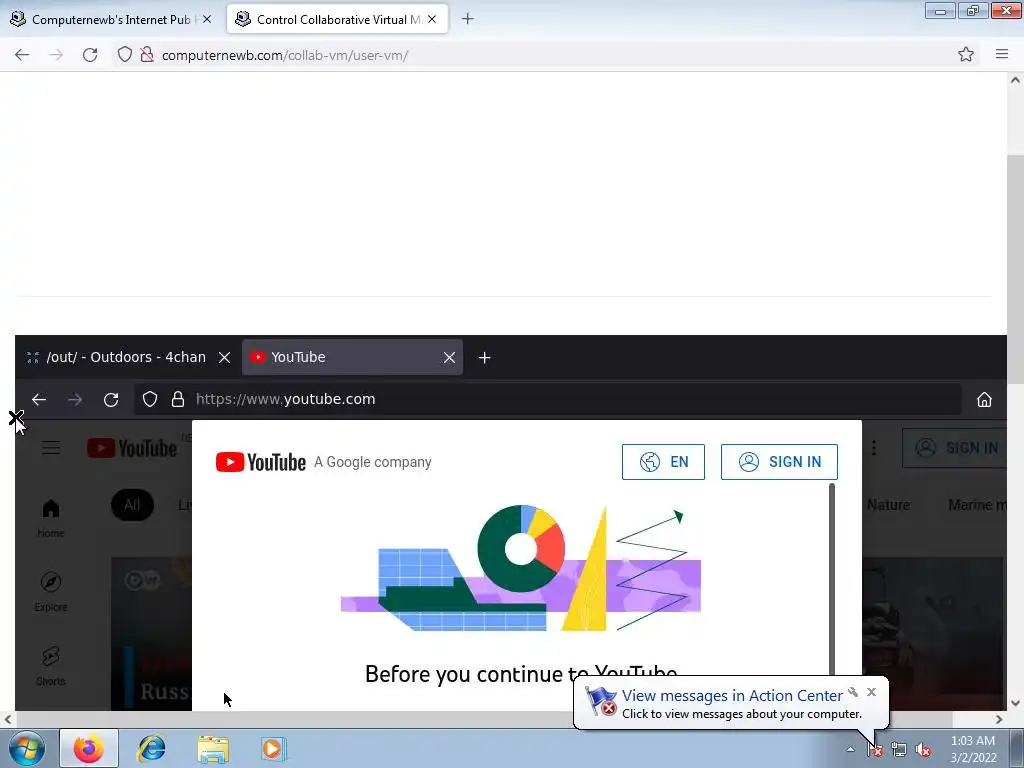Open notification balloon wrench options
This screenshot has width=1024, height=768.
pos(853,692)
